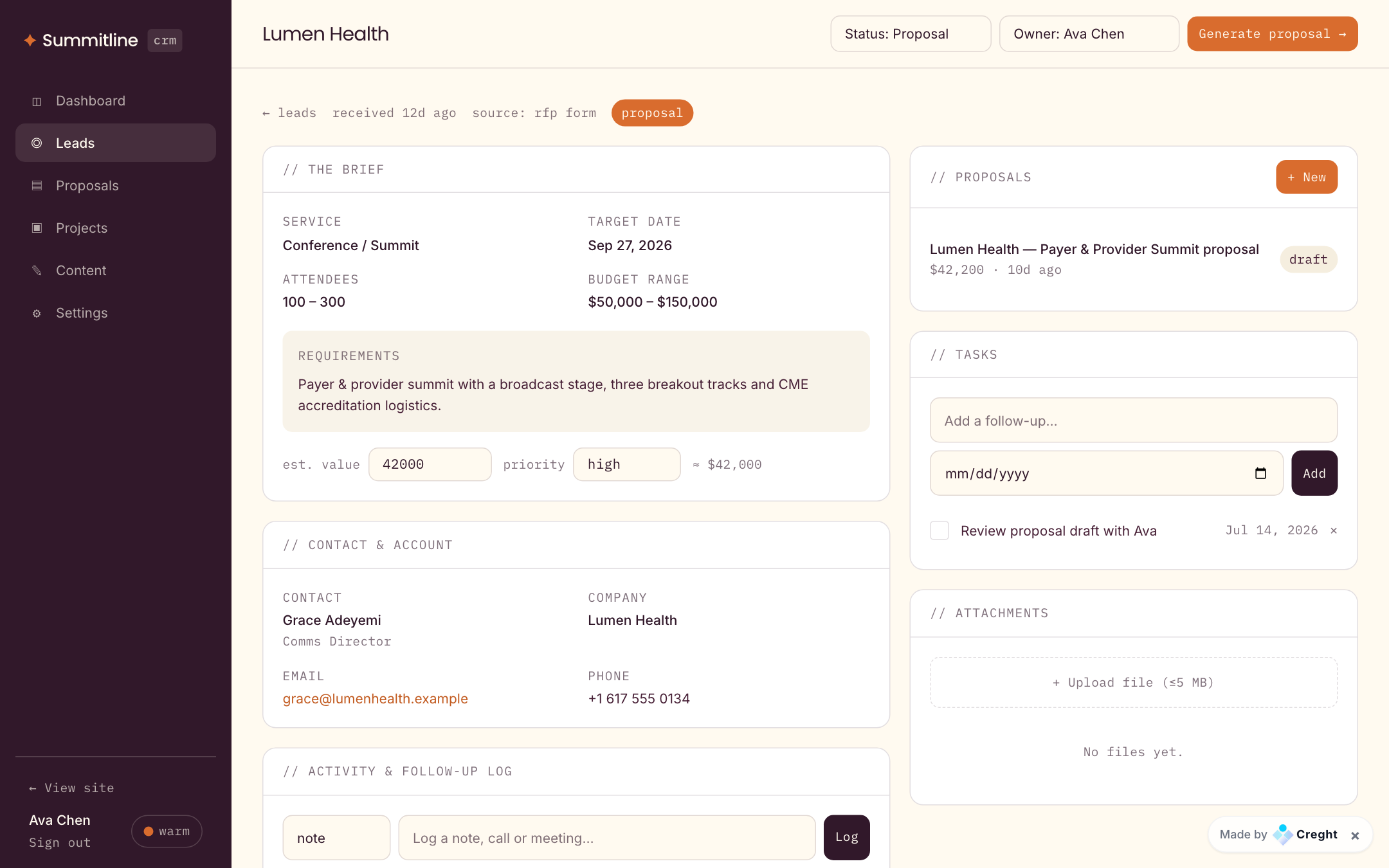Image resolution: width=1389 pixels, height=868 pixels.
Task: Click the ≈ $42,000 estimate text
Action: point(727,464)
